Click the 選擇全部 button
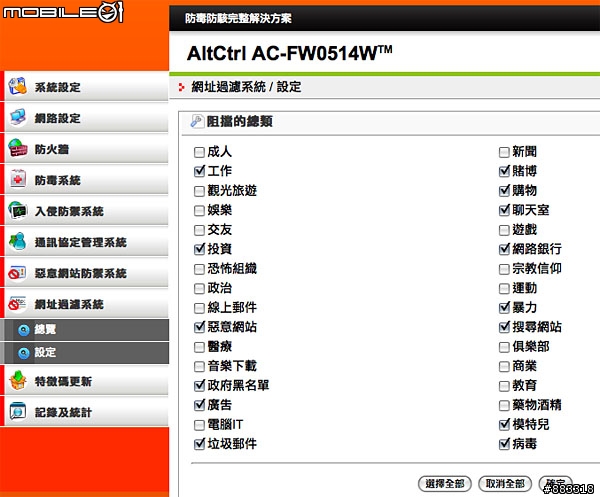Screen dimensions: 600x497 [x=445, y=484]
